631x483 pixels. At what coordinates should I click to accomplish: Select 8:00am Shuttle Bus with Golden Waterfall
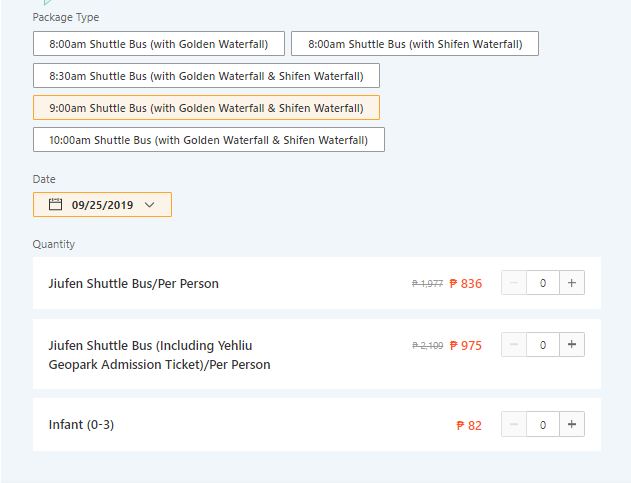pos(159,44)
